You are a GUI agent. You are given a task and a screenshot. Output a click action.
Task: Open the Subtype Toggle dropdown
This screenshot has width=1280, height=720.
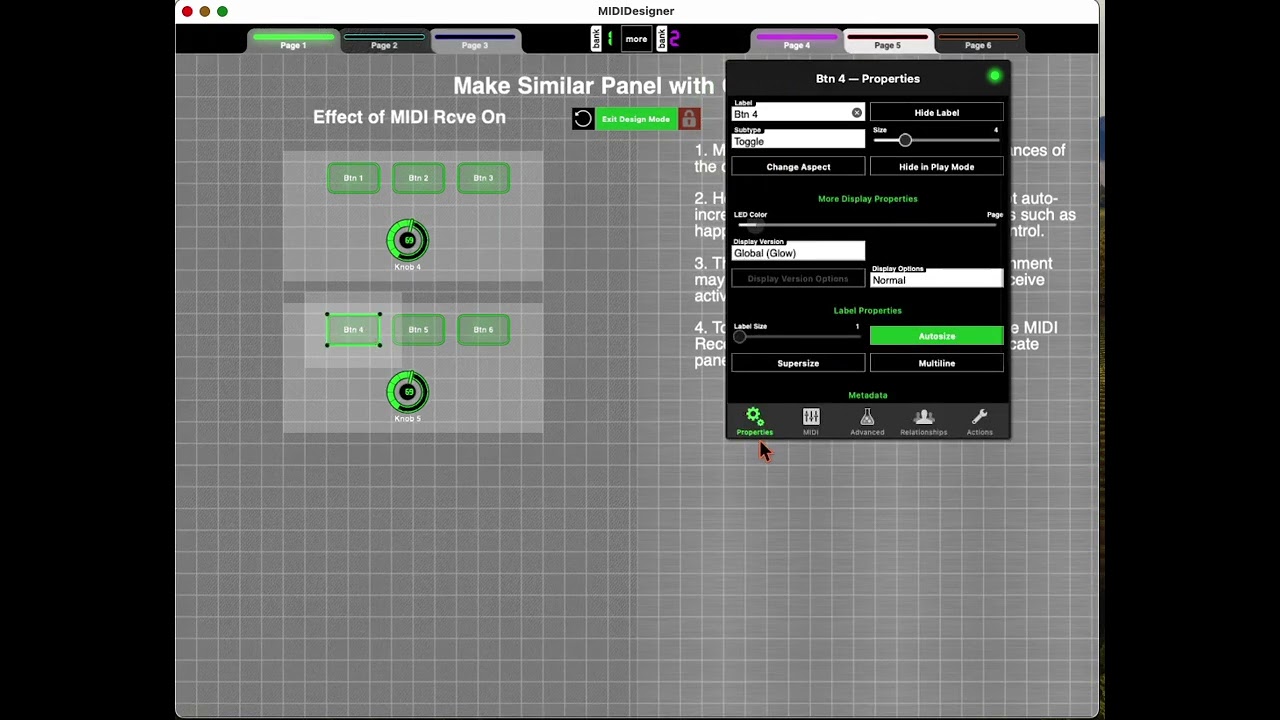point(798,139)
